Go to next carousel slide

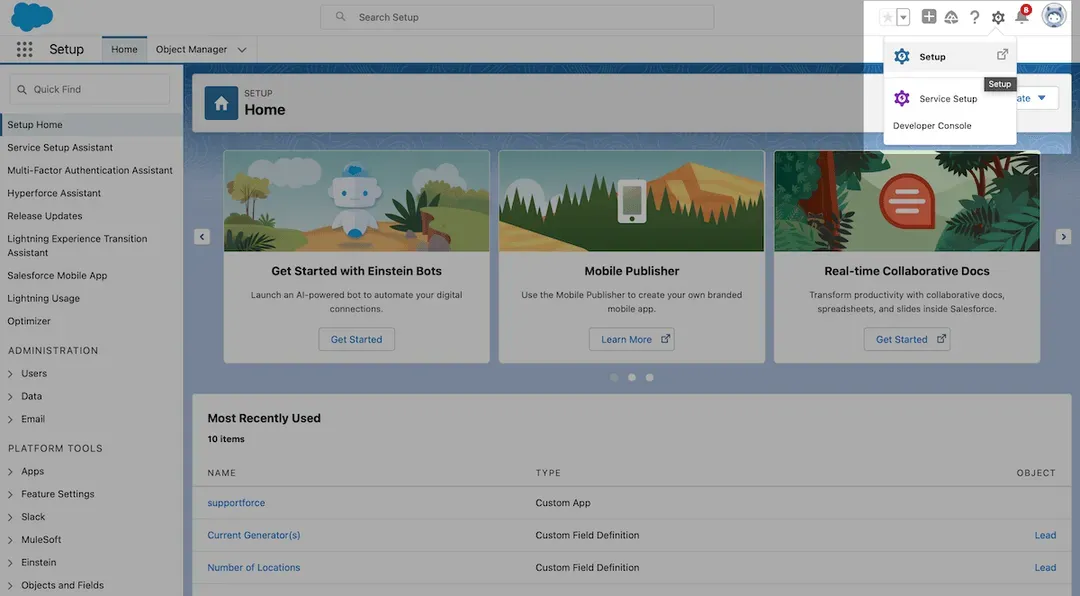coord(1063,237)
